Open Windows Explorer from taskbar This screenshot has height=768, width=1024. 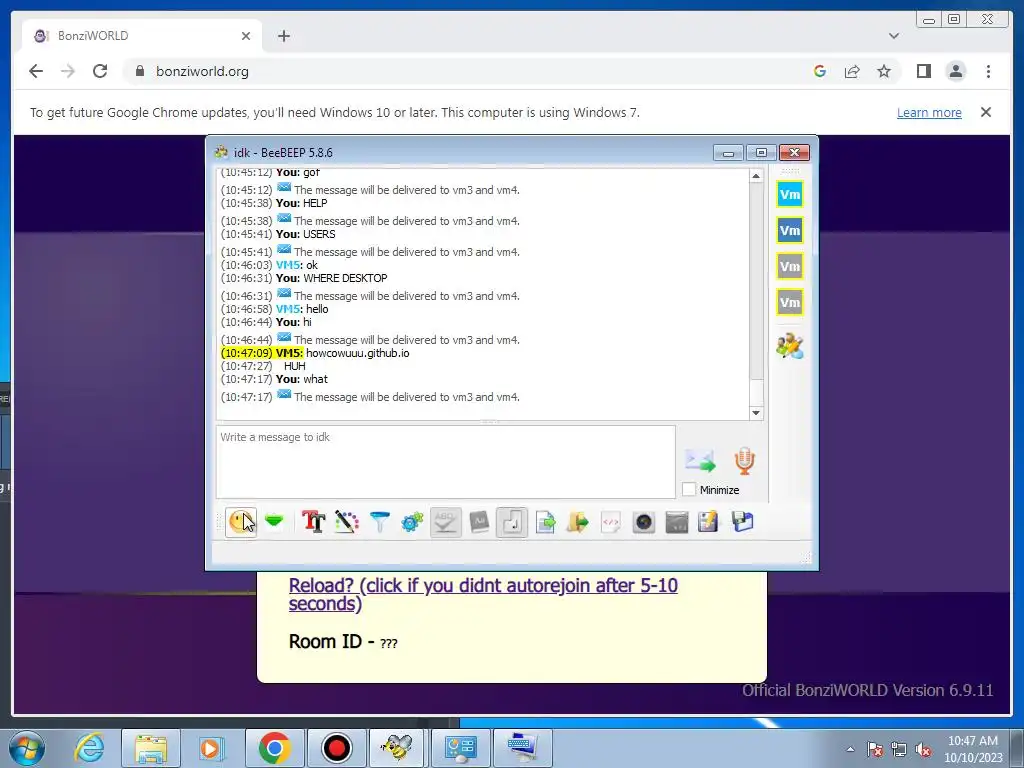pos(151,748)
